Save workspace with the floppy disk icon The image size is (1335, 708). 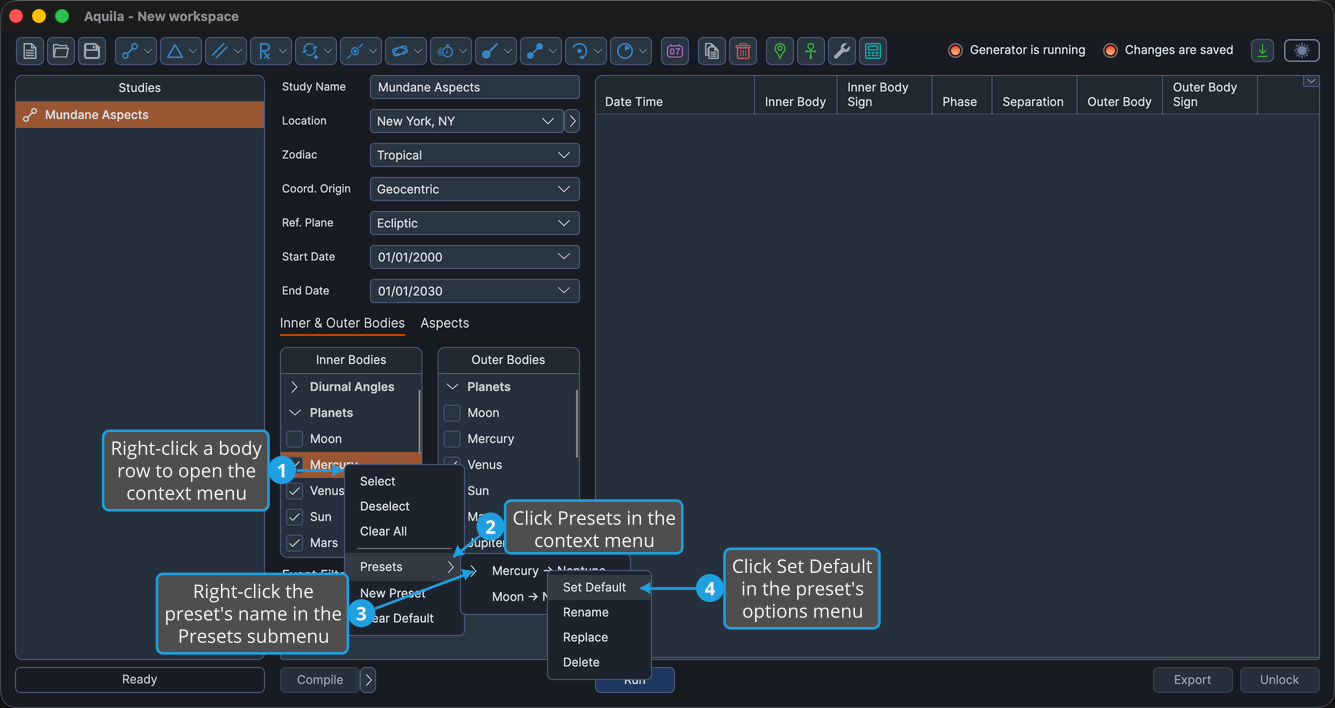tap(92, 51)
